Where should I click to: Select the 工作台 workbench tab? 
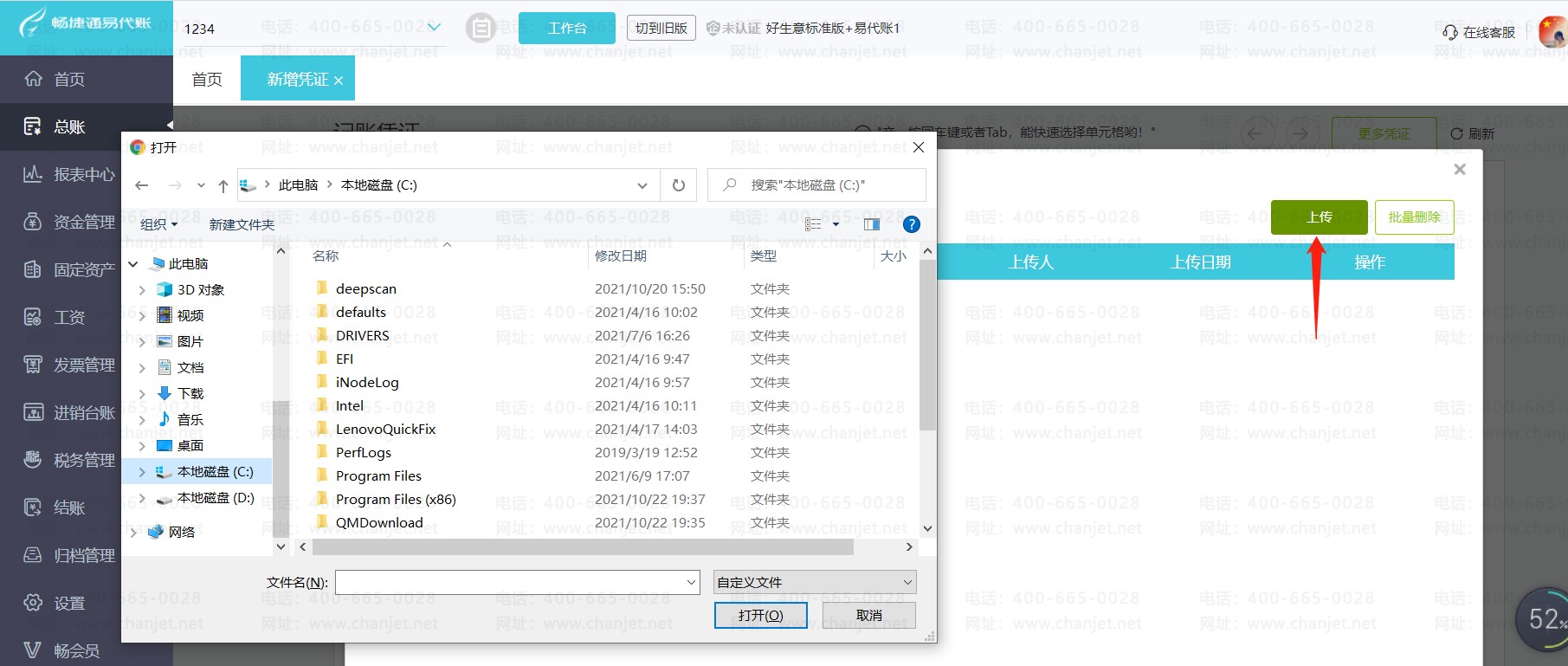point(567,29)
